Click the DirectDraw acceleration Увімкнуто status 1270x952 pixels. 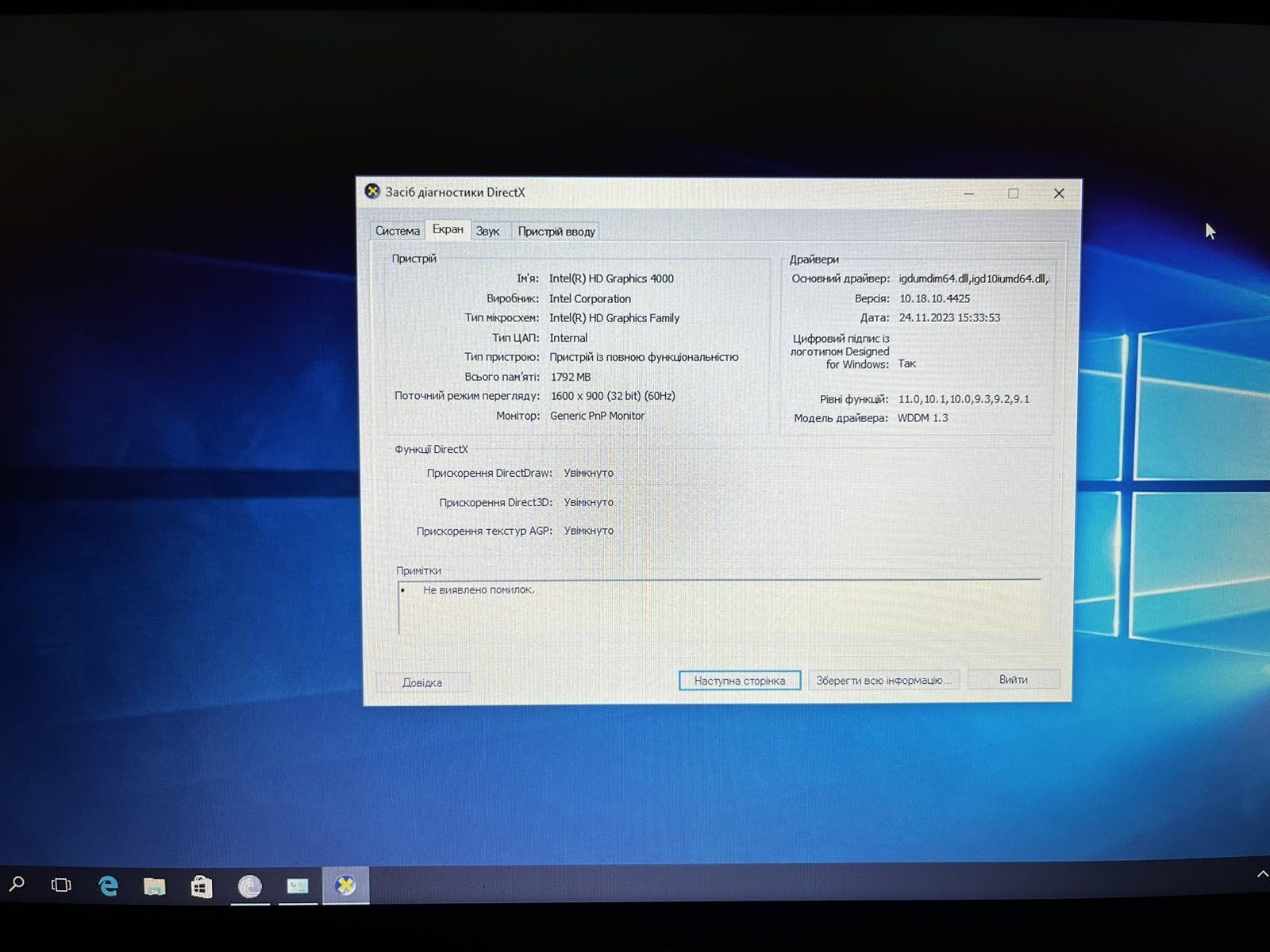pyautogui.click(x=588, y=473)
